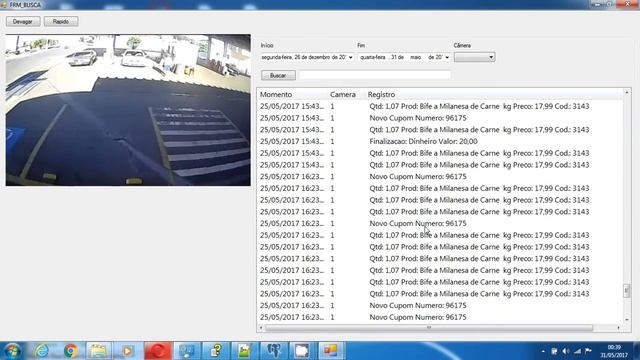Viewport: 640px width, 360px height.
Task: Click the list's vertical scrollbar up arrow
Action: [x=627, y=93]
